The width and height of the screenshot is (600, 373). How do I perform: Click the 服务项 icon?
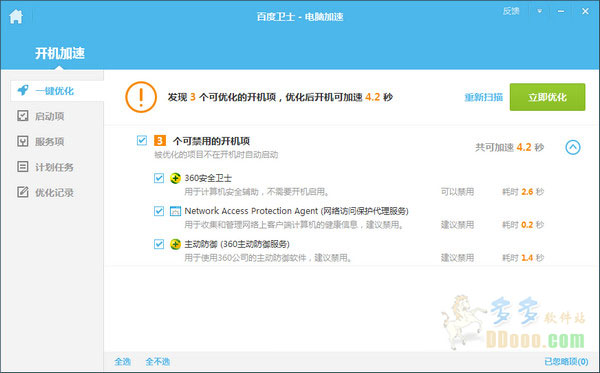23,141
